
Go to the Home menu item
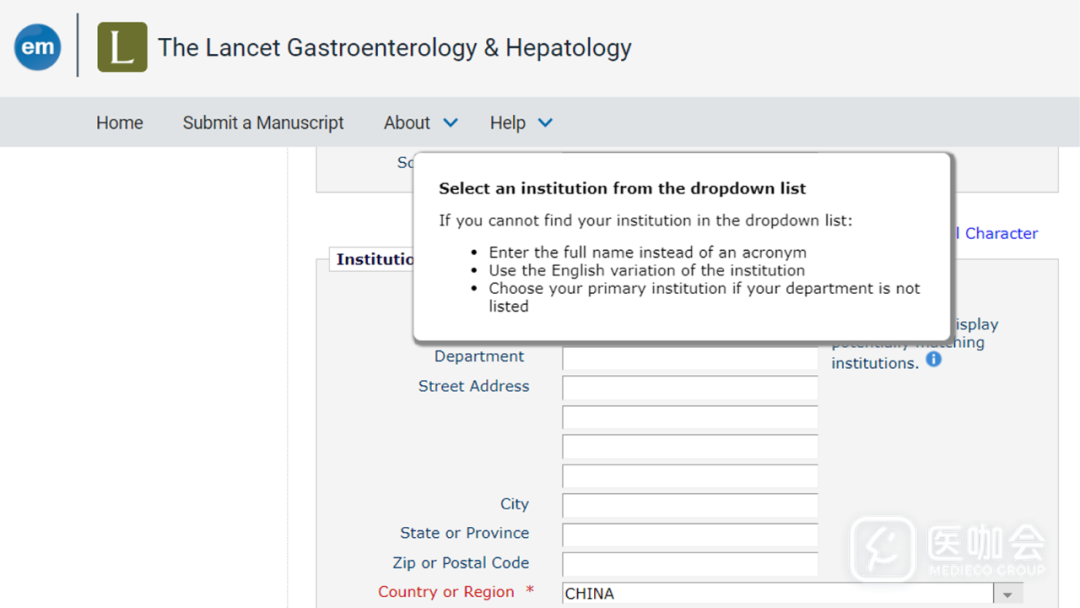[119, 123]
